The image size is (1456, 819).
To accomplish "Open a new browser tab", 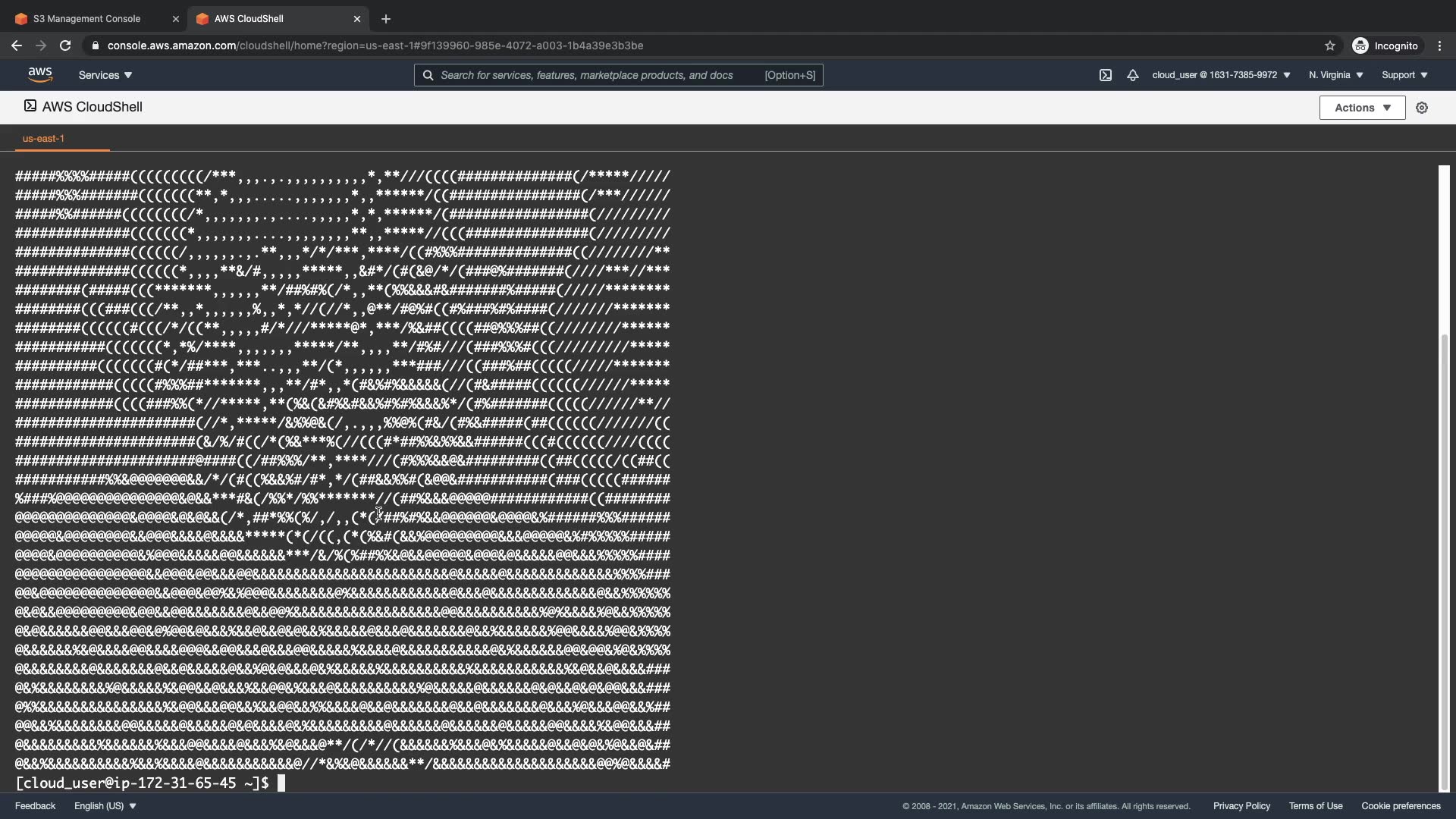I will pos(386,19).
